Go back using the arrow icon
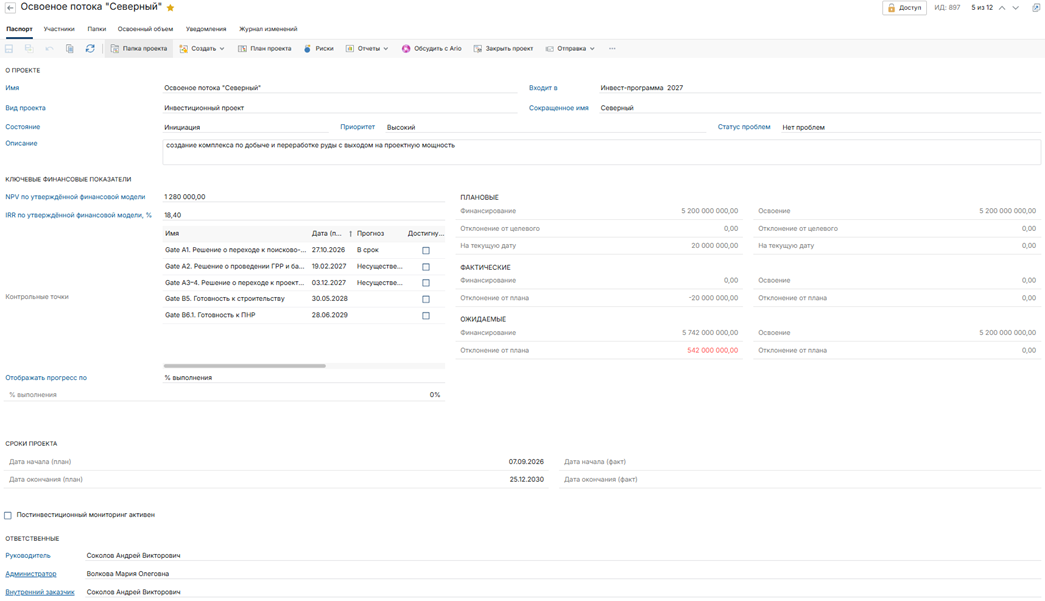 [x=11, y=7]
